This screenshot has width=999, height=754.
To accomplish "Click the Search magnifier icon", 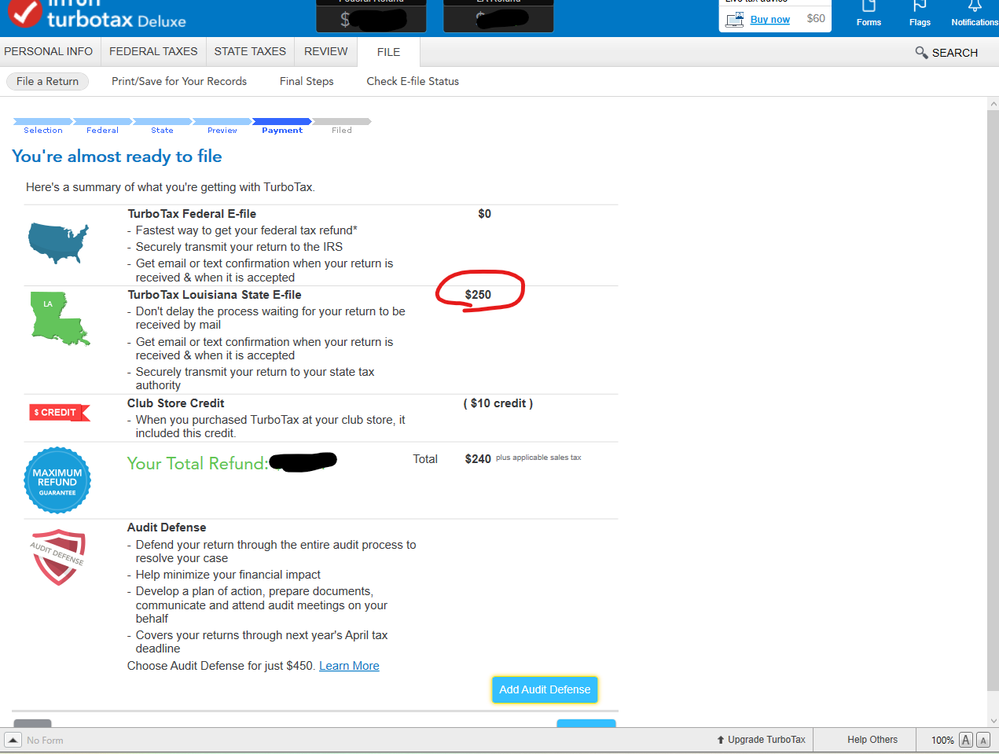I will pyautogui.click(x=921, y=53).
